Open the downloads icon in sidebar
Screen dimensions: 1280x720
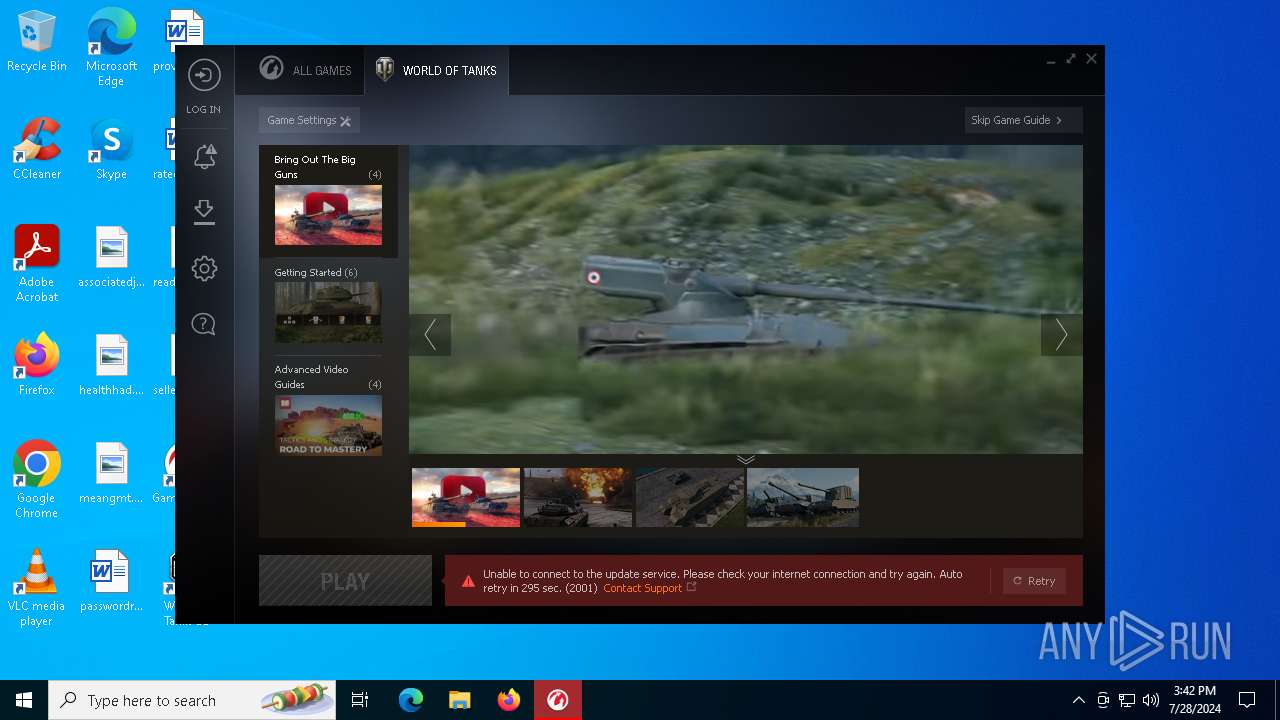pyautogui.click(x=204, y=211)
